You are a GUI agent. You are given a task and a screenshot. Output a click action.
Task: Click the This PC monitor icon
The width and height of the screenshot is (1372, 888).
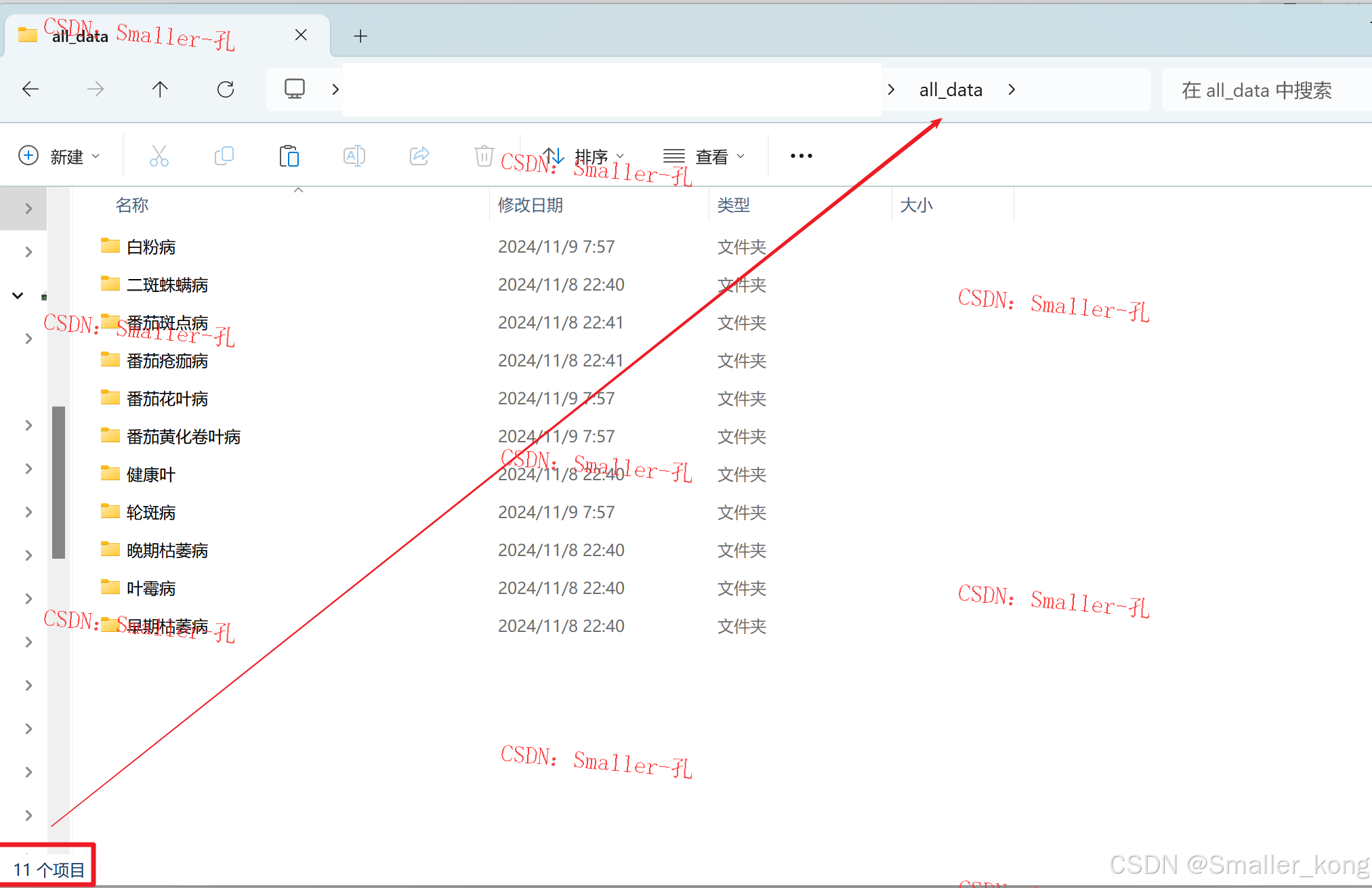[x=295, y=89]
